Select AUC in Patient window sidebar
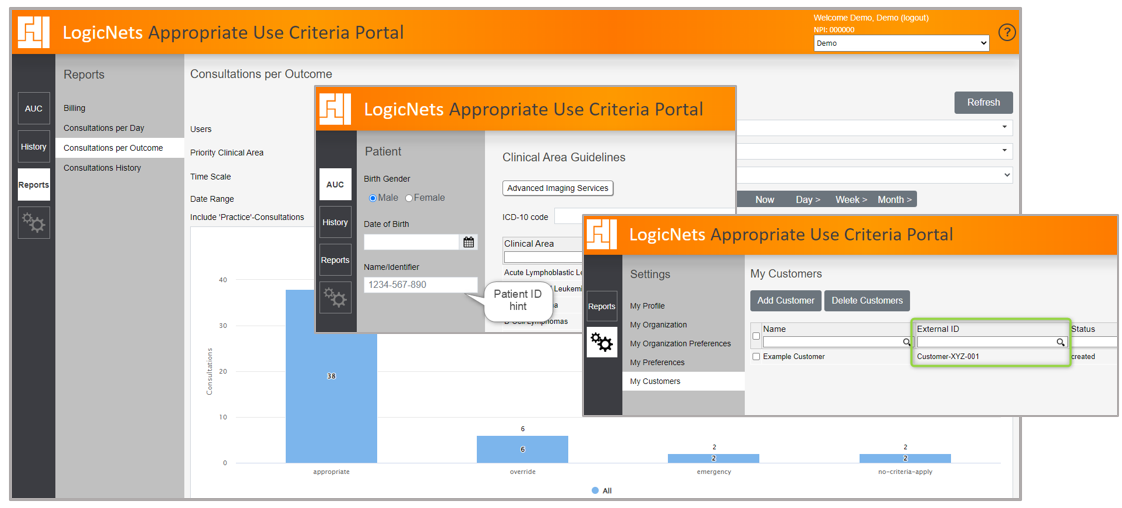 (335, 184)
